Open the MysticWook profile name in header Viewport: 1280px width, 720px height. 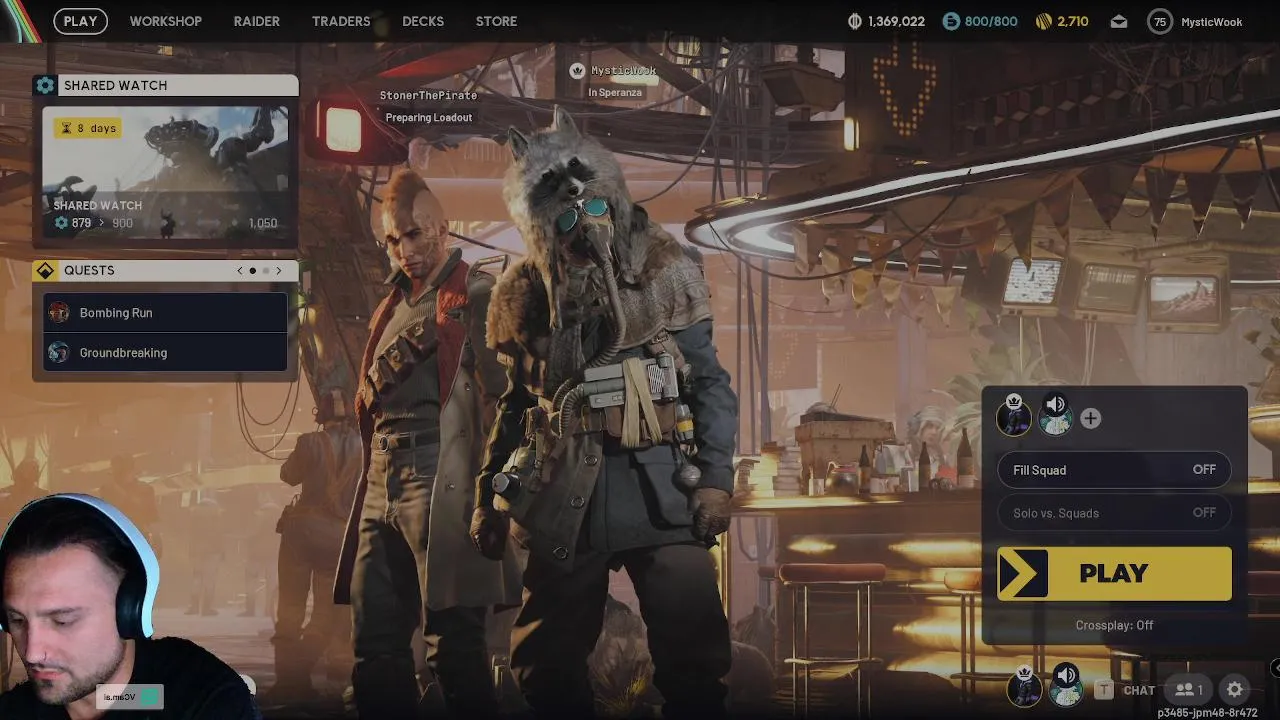(x=1211, y=22)
